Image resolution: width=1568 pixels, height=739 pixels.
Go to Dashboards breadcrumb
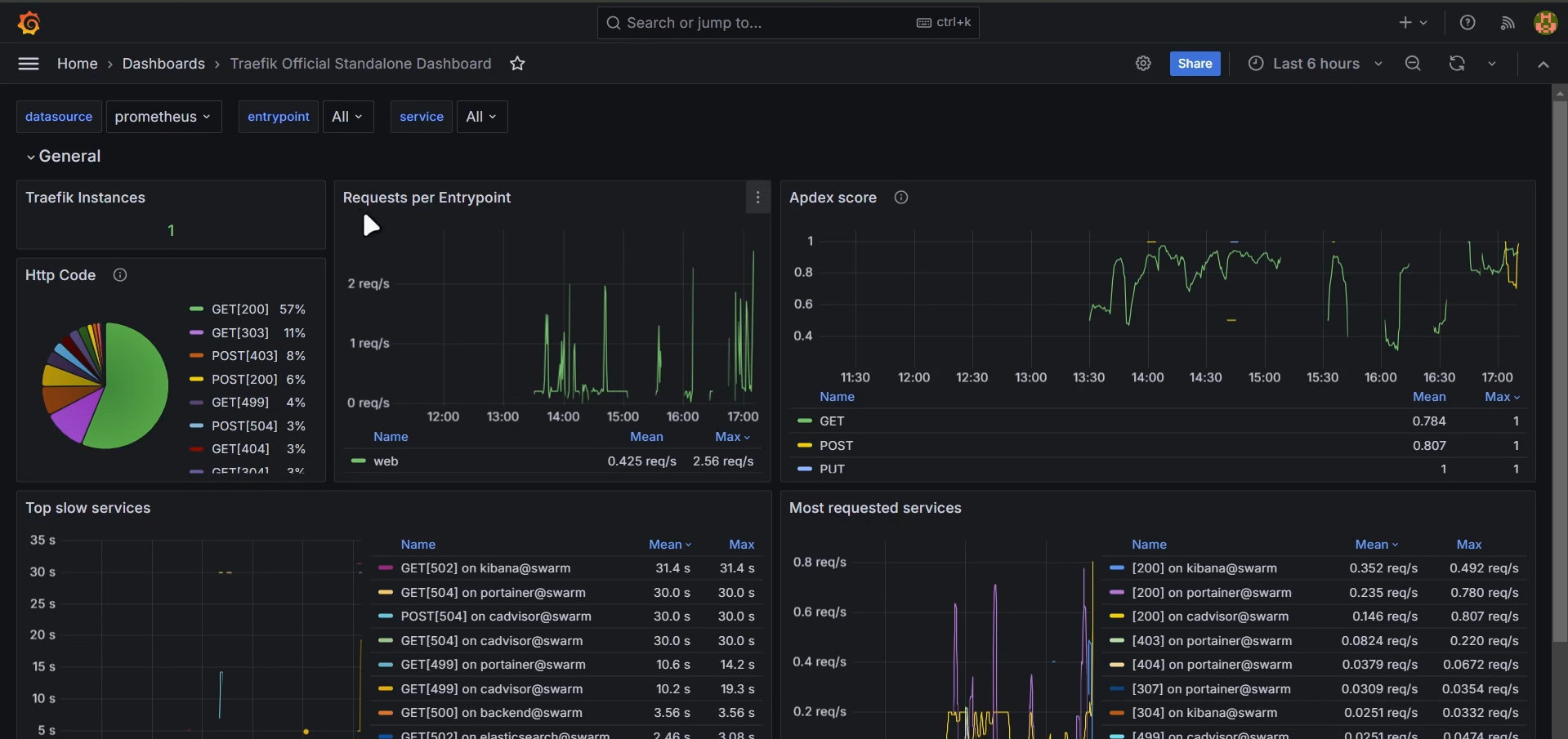[163, 64]
